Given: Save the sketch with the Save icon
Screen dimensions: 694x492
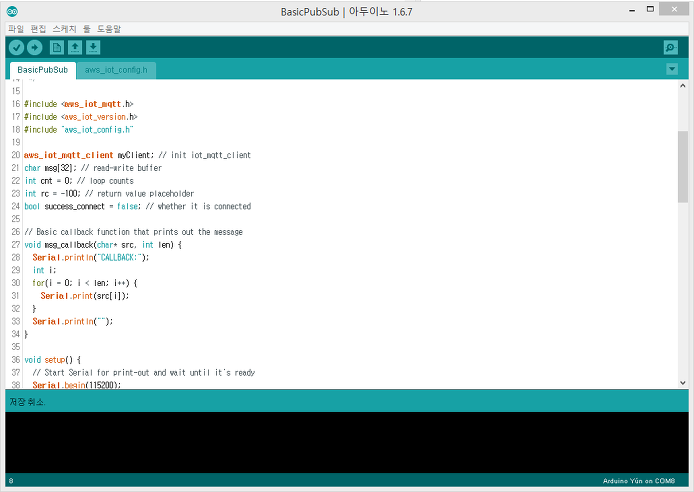Looking at the screenshot, I should click(93, 47).
